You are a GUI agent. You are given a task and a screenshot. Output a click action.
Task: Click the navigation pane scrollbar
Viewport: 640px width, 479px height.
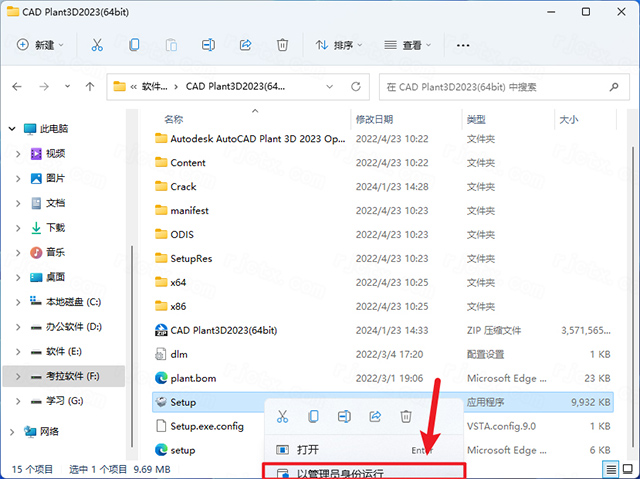point(131,346)
